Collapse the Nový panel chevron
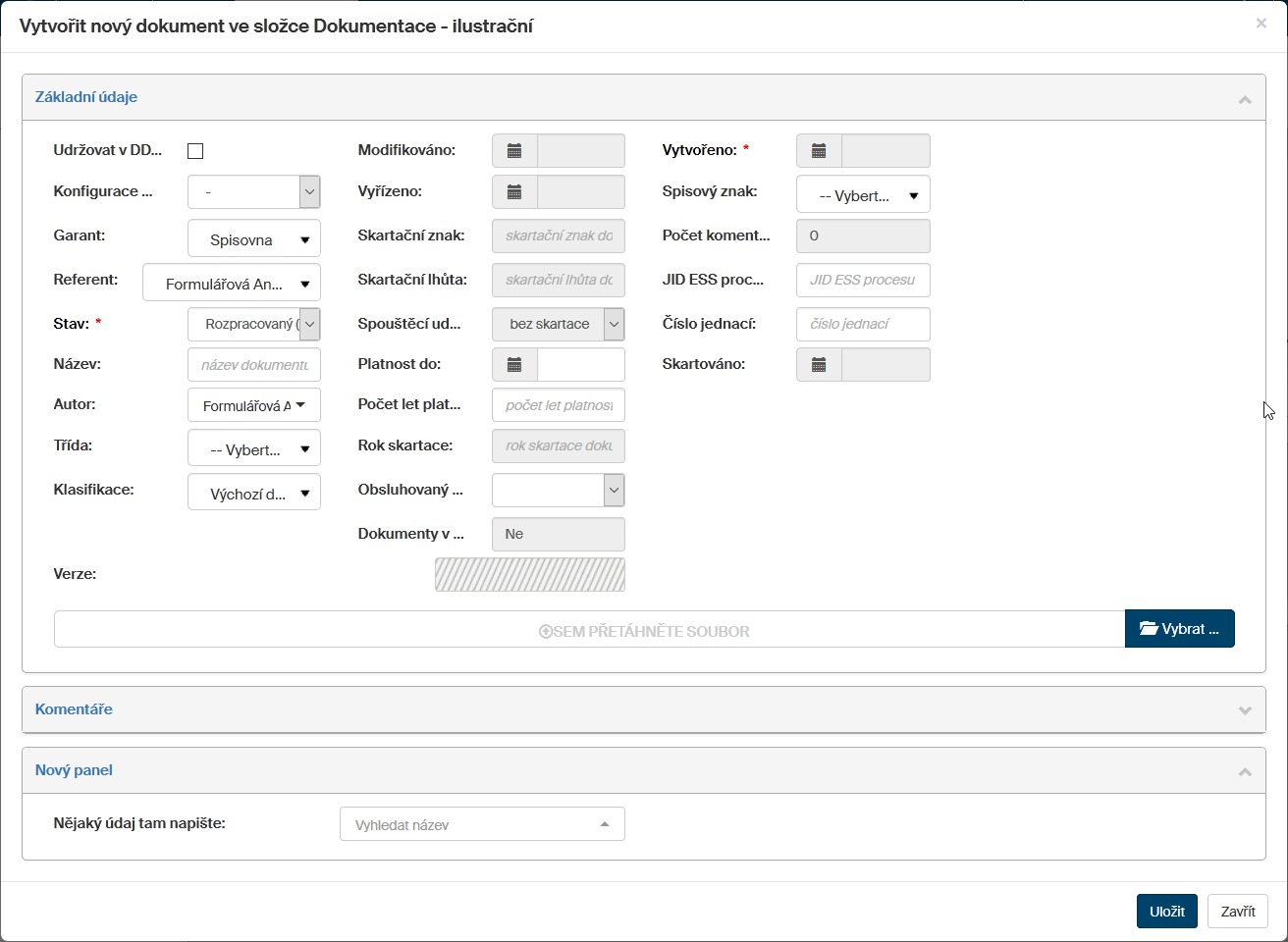 pos(1245,772)
